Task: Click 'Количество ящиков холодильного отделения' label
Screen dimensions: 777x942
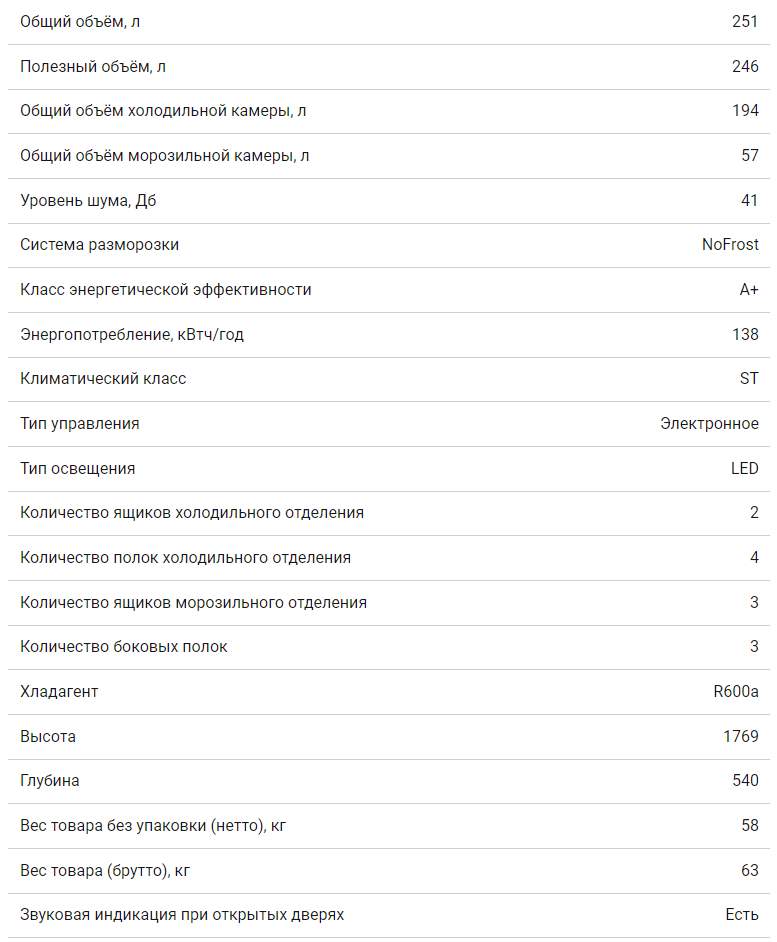Action: point(192,512)
